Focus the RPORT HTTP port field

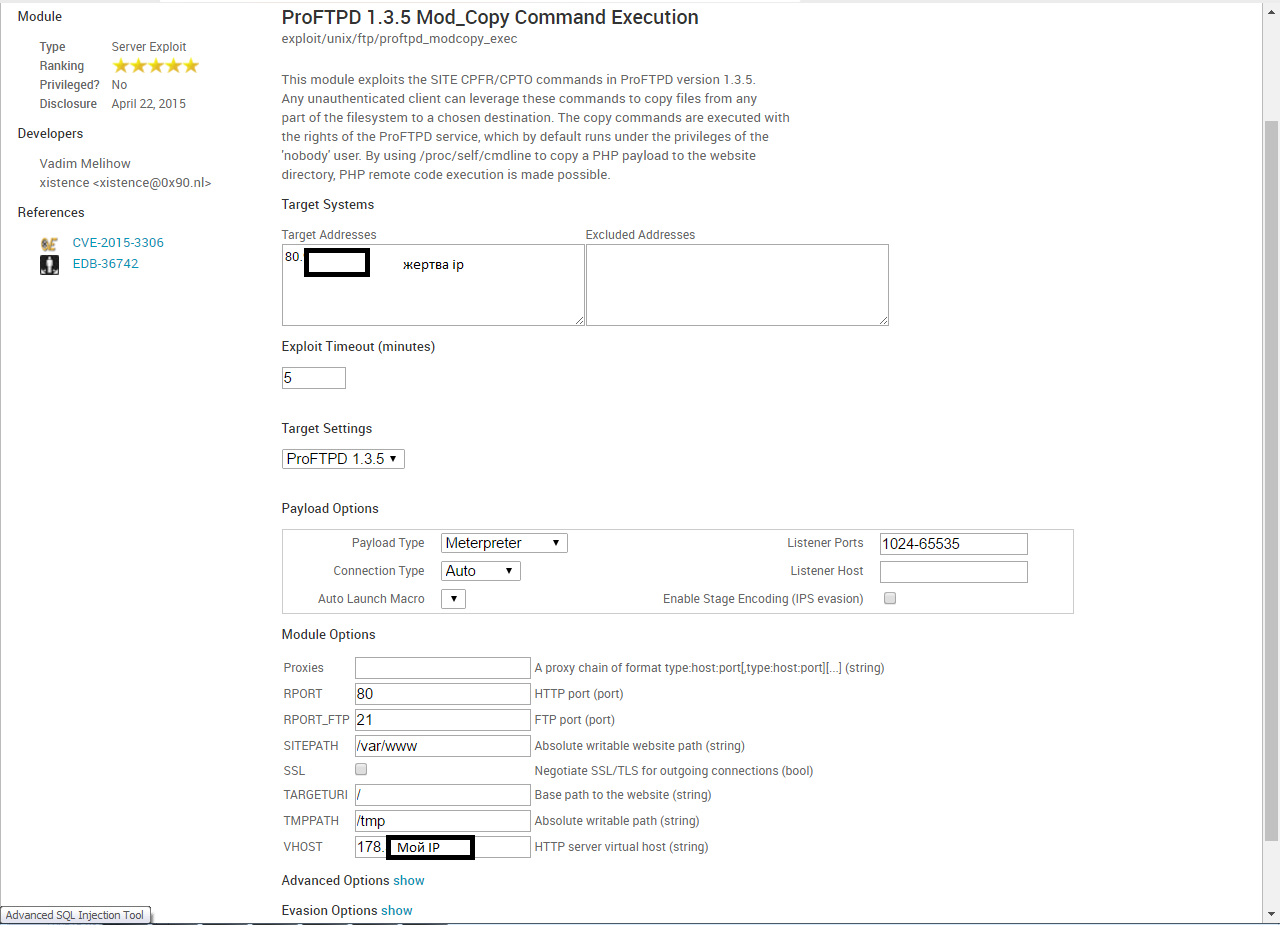[442, 694]
